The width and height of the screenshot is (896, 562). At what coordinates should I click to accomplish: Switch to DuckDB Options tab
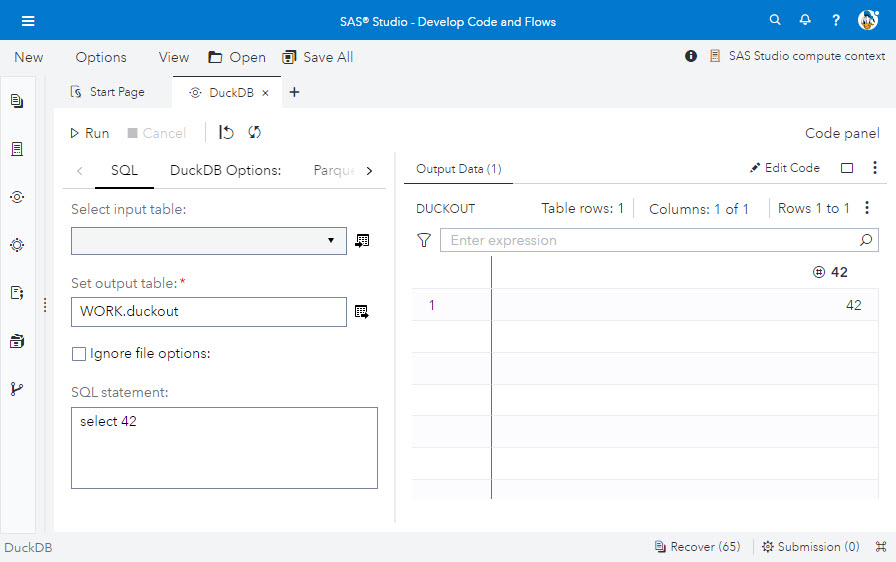point(226,170)
